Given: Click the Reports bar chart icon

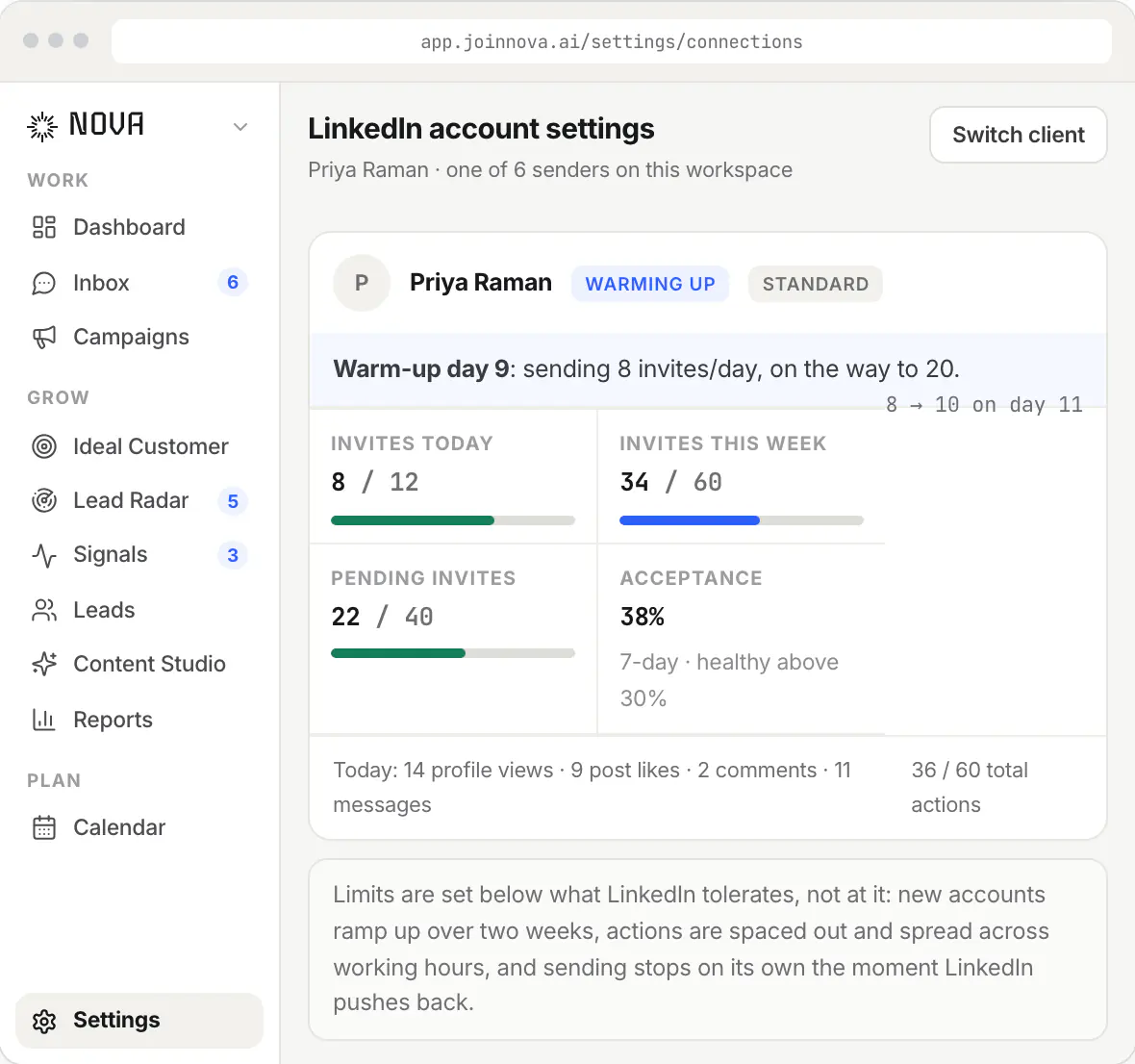Looking at the screenshot, I should (x=44, y=720).
